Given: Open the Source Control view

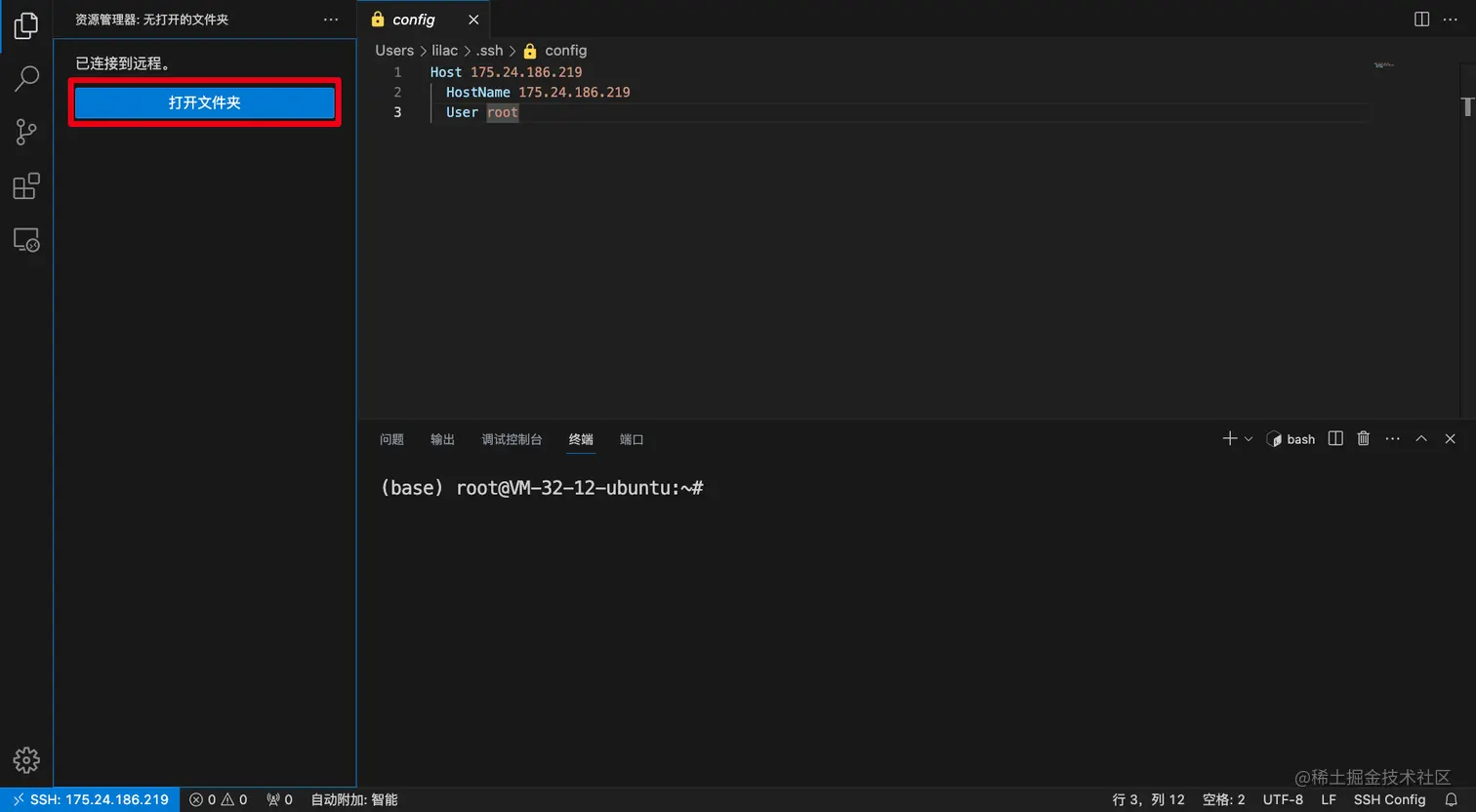Looking at the screenshot, I should click(26, 132).
